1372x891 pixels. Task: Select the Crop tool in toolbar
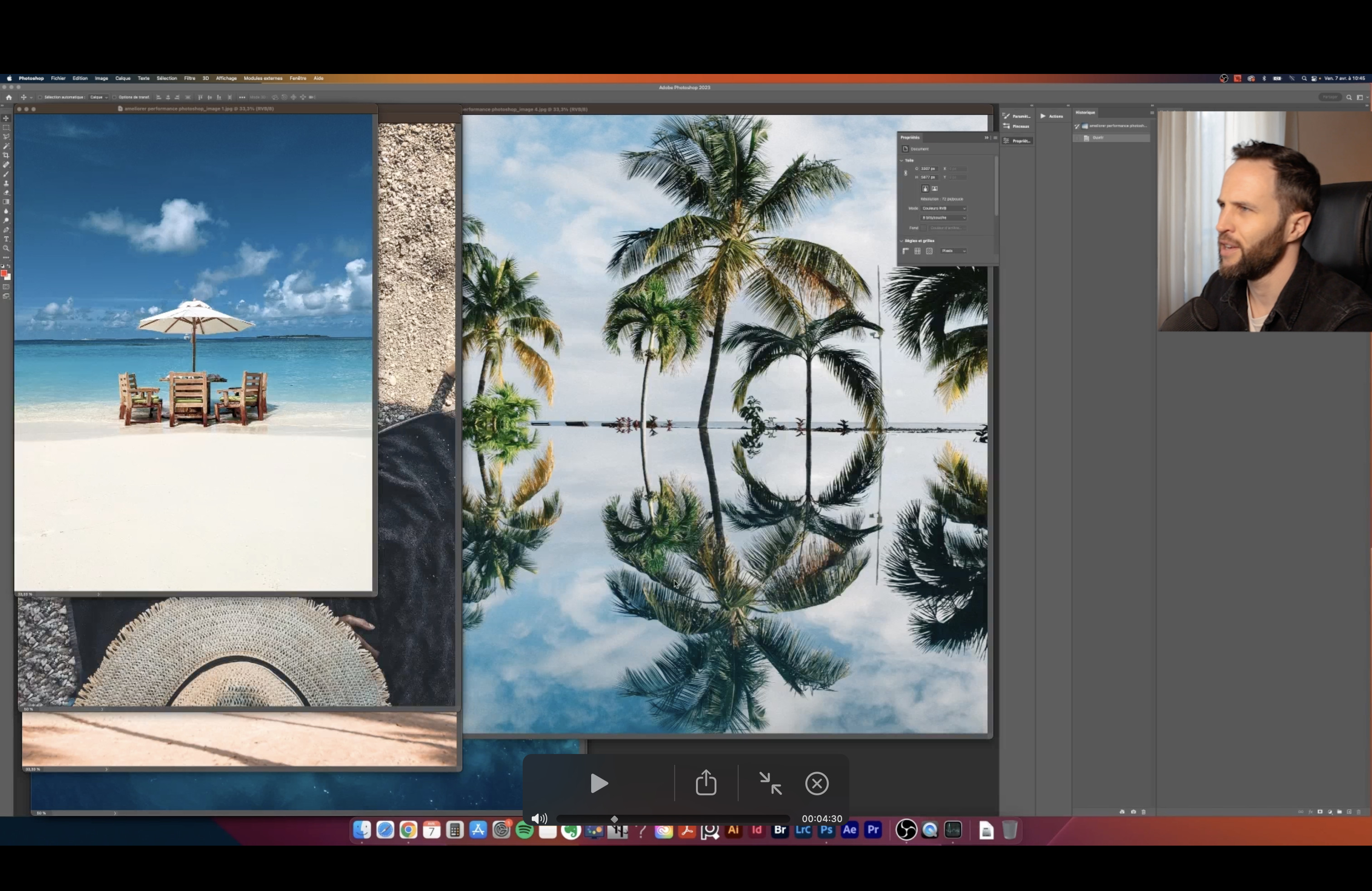point(6,156)
